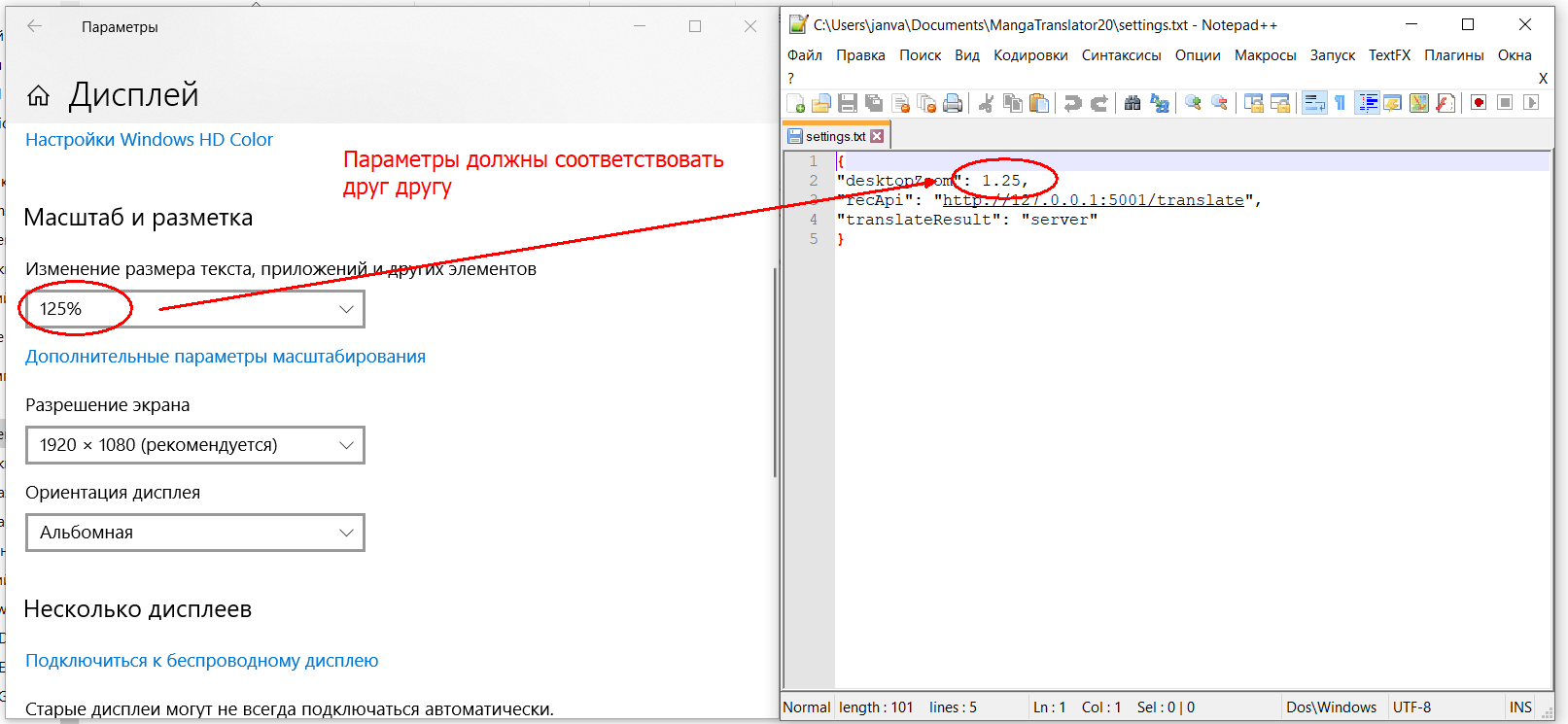Click the X under the Notepad++ menu bar
The width and height of the screenshot is (1568, 724).
pos(1543,78)
